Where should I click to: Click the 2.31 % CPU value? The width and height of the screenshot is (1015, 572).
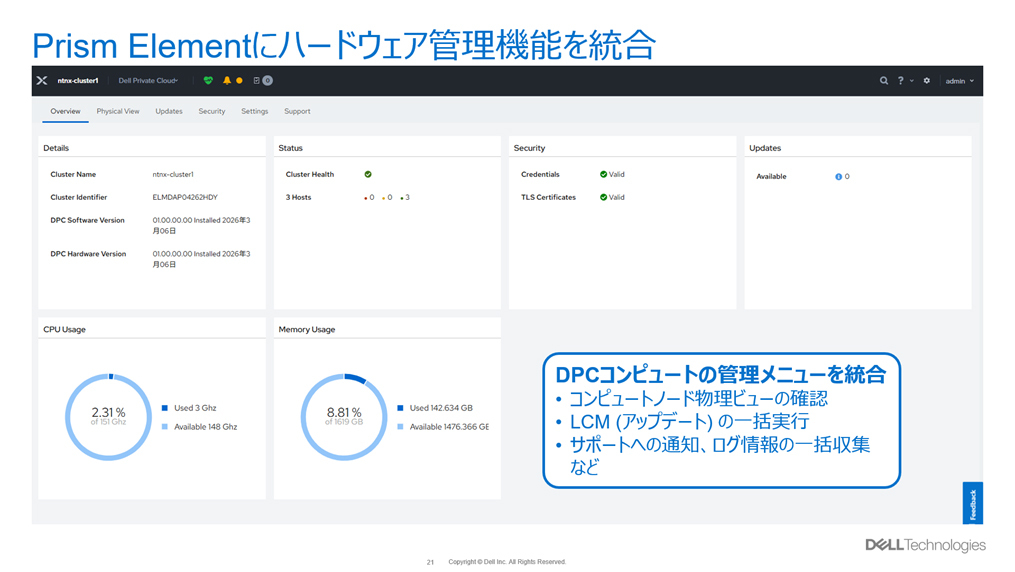pyautogui.click(x=108, y=412)
